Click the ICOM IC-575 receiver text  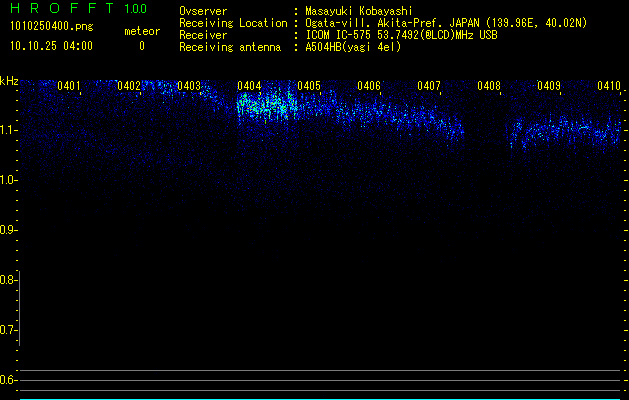pos(401,35)
